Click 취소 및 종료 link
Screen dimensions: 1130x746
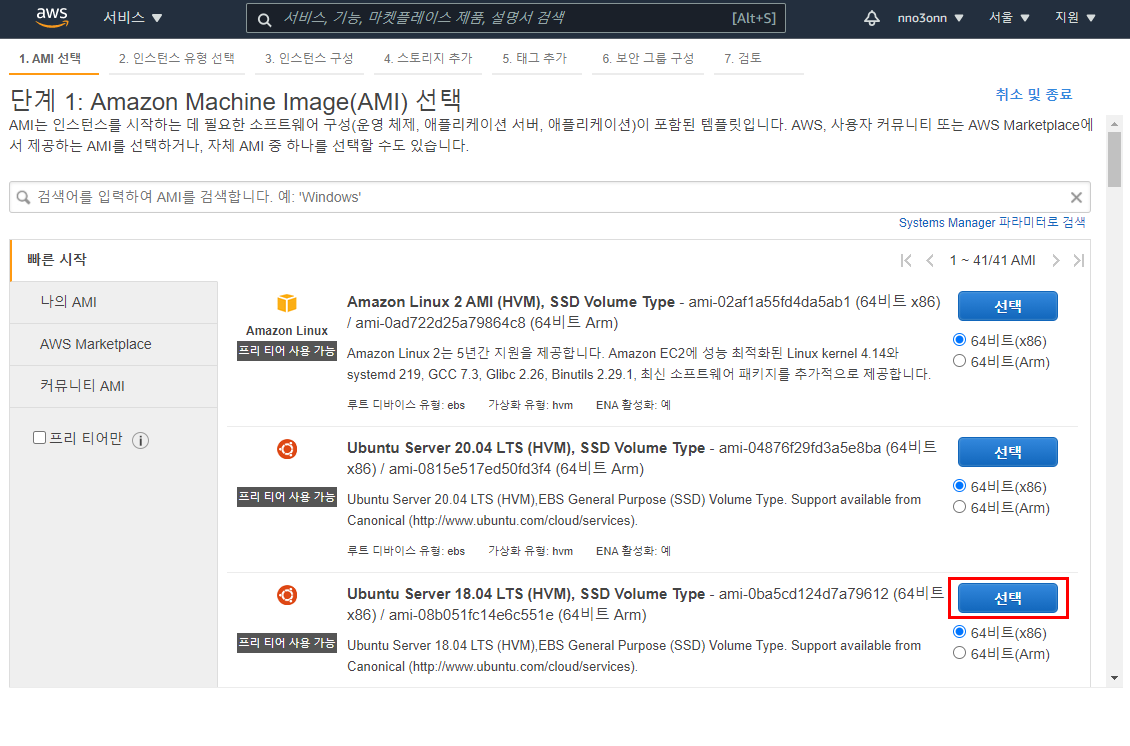click(1033, 94)
